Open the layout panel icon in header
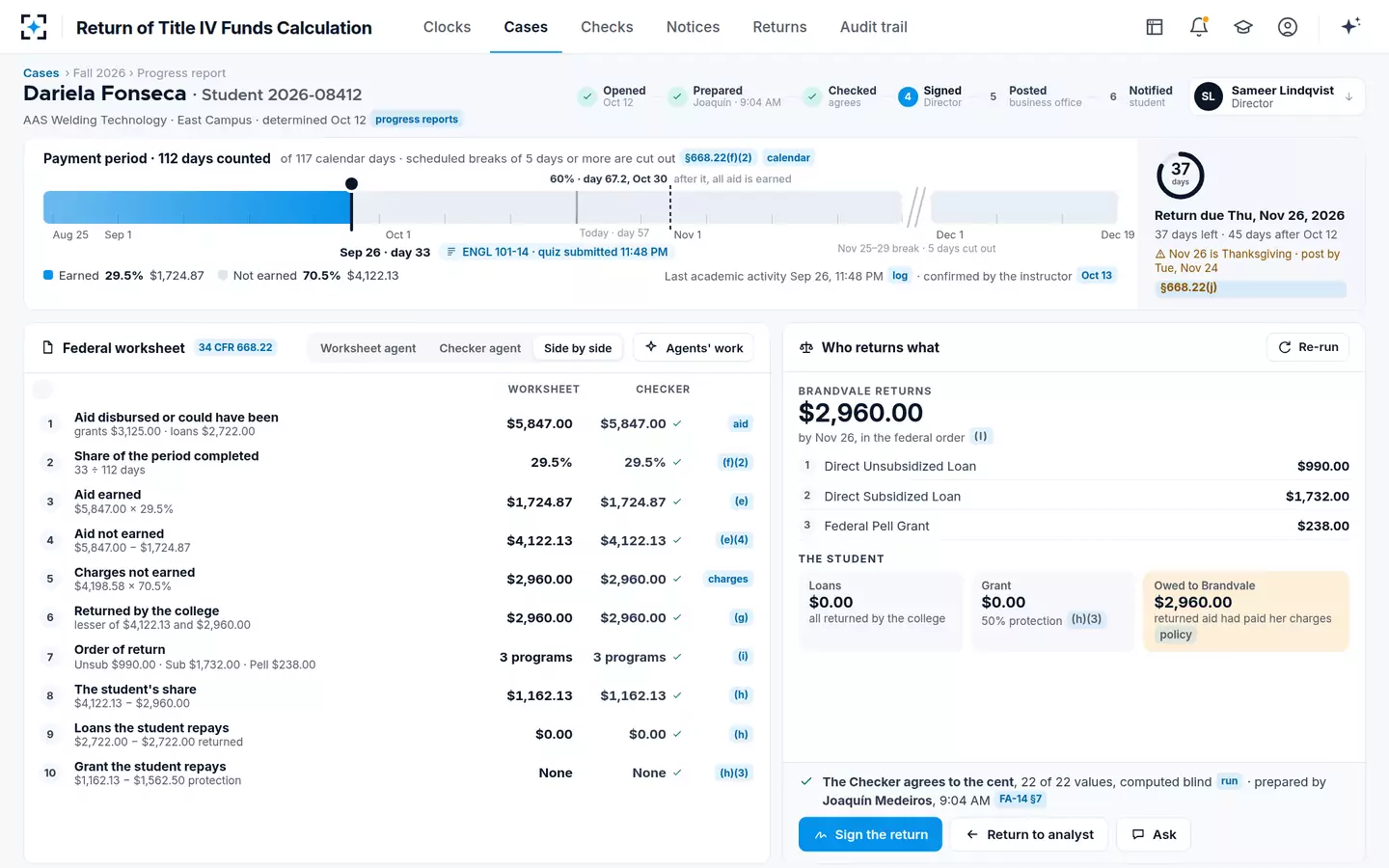Screen dimensions: 1389x868 click(x=1155, y=27)
